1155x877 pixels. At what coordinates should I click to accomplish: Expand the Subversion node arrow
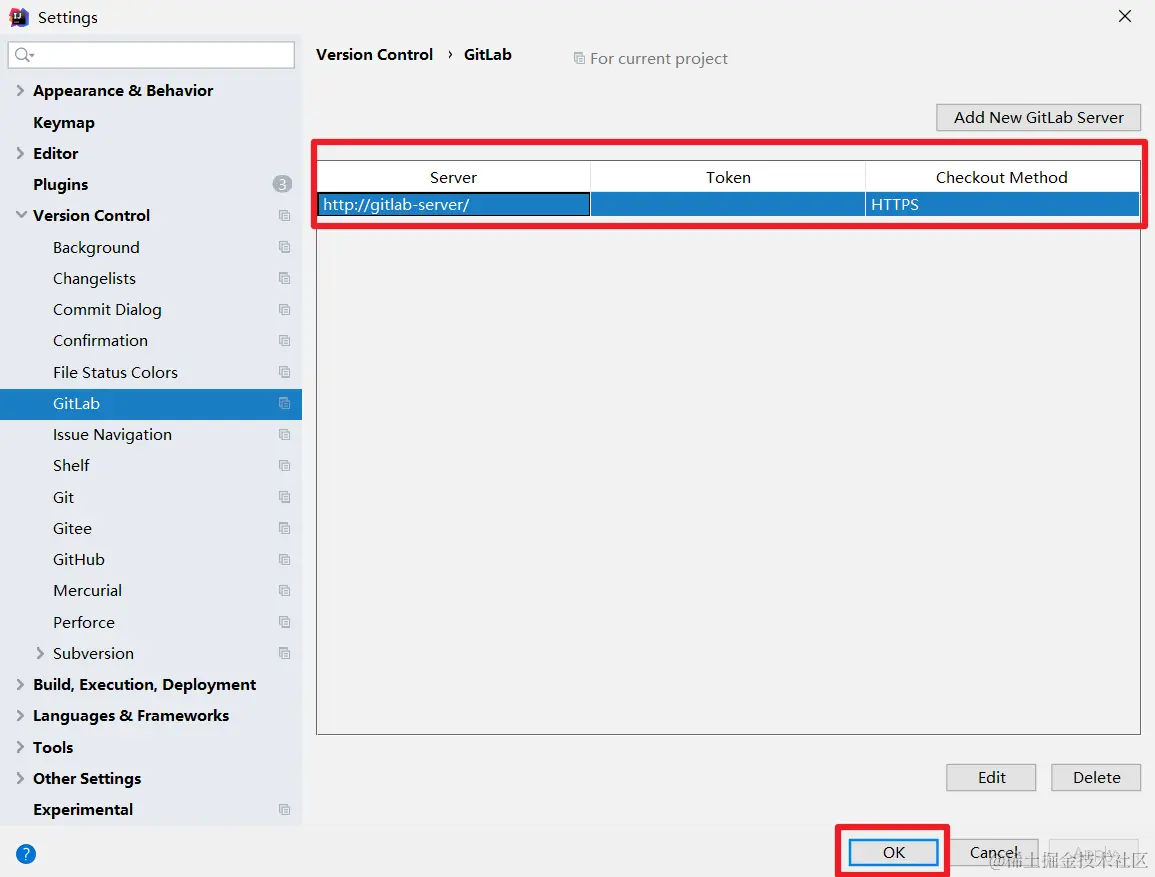click(40, 653)
